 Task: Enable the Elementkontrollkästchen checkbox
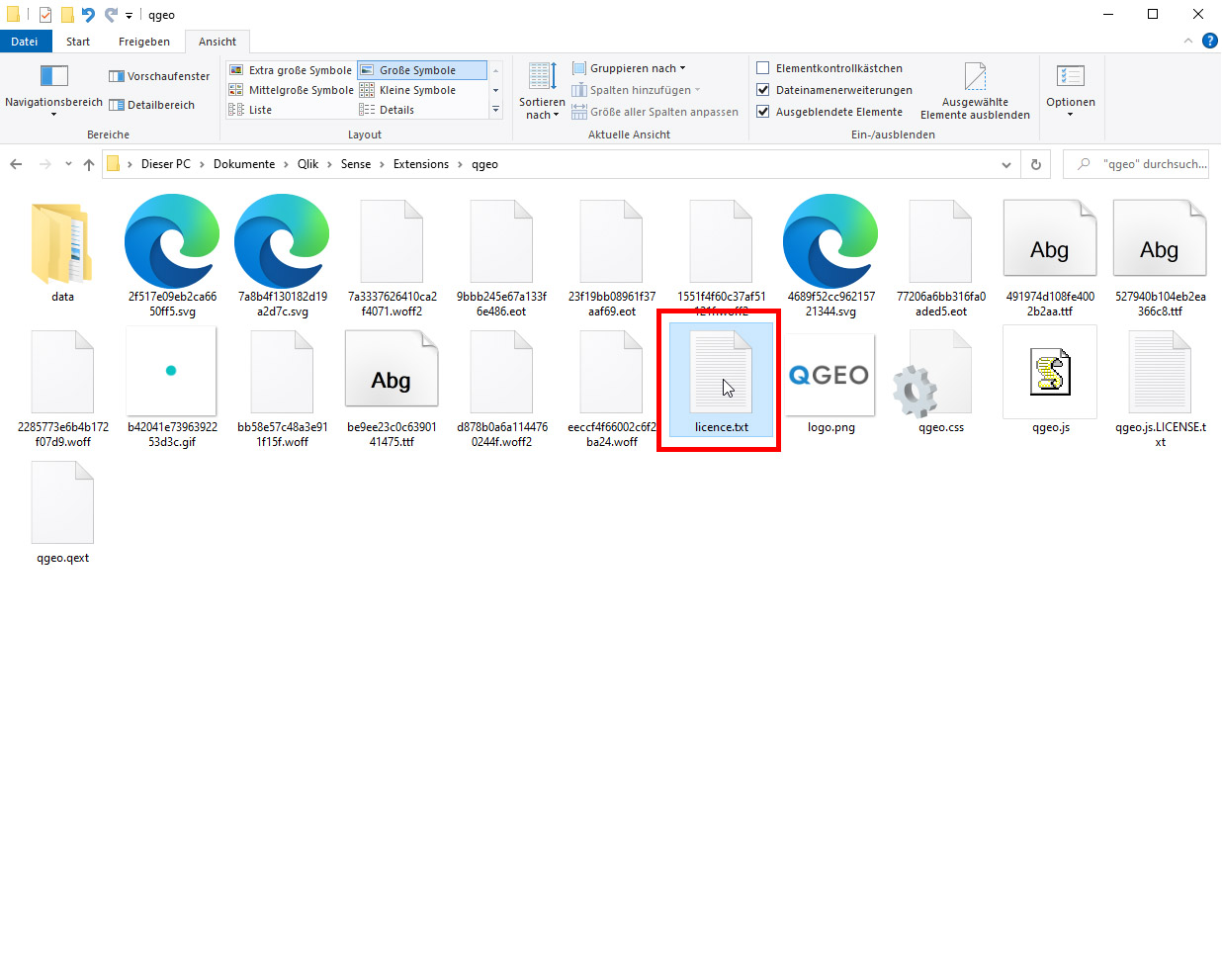pos(763,68)
